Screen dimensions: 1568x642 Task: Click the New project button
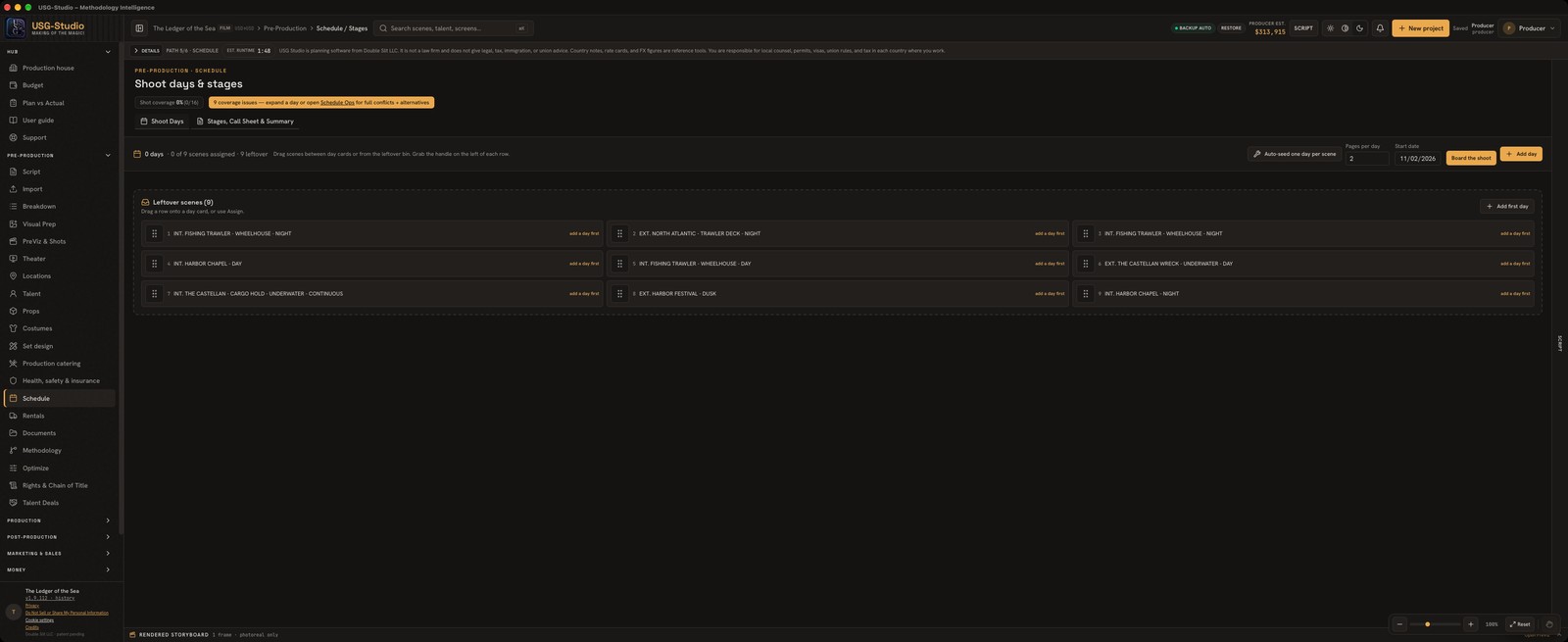(x=1420, y=28)
